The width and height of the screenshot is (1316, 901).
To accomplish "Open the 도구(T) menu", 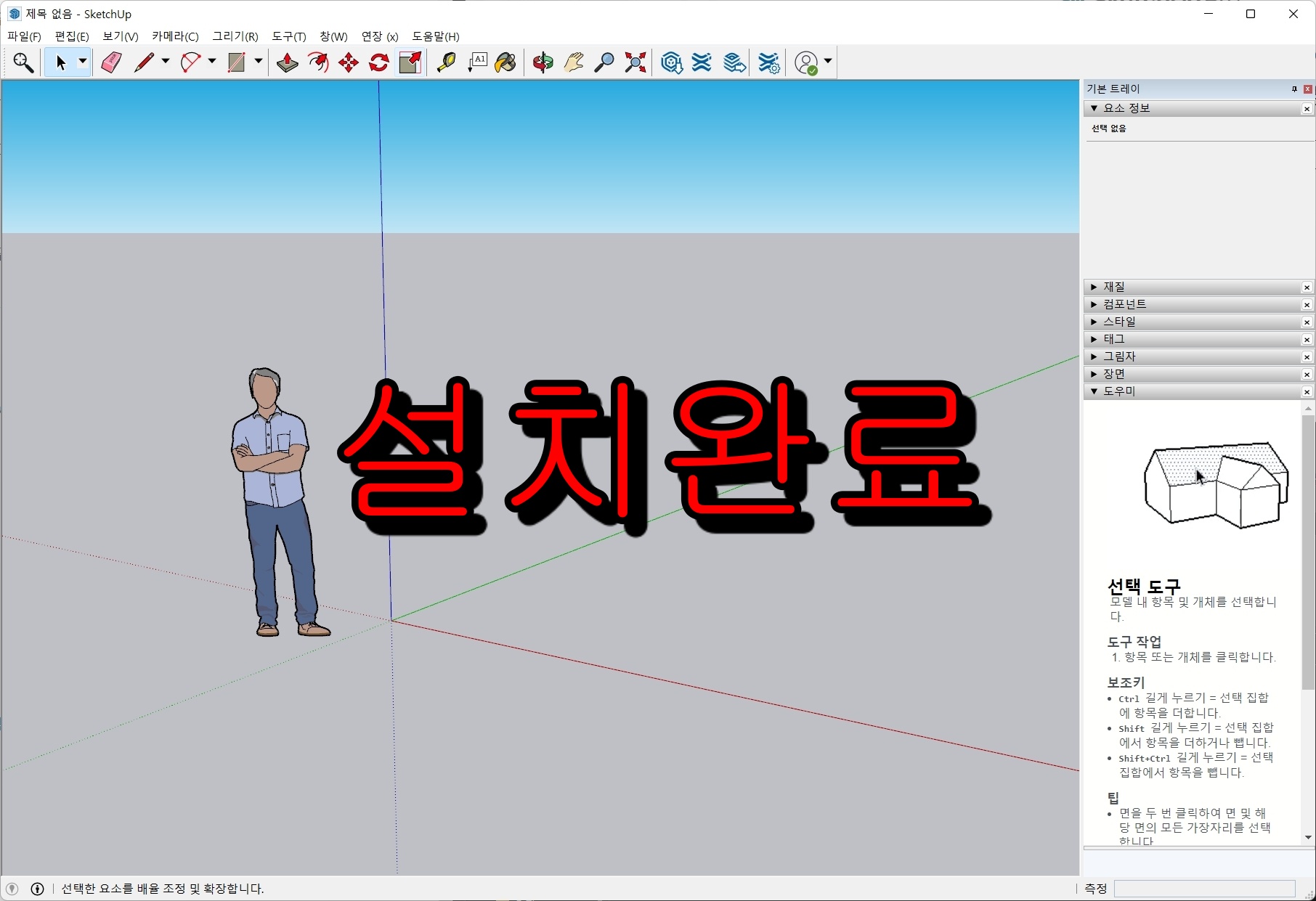I will click(x=288, y=36).
